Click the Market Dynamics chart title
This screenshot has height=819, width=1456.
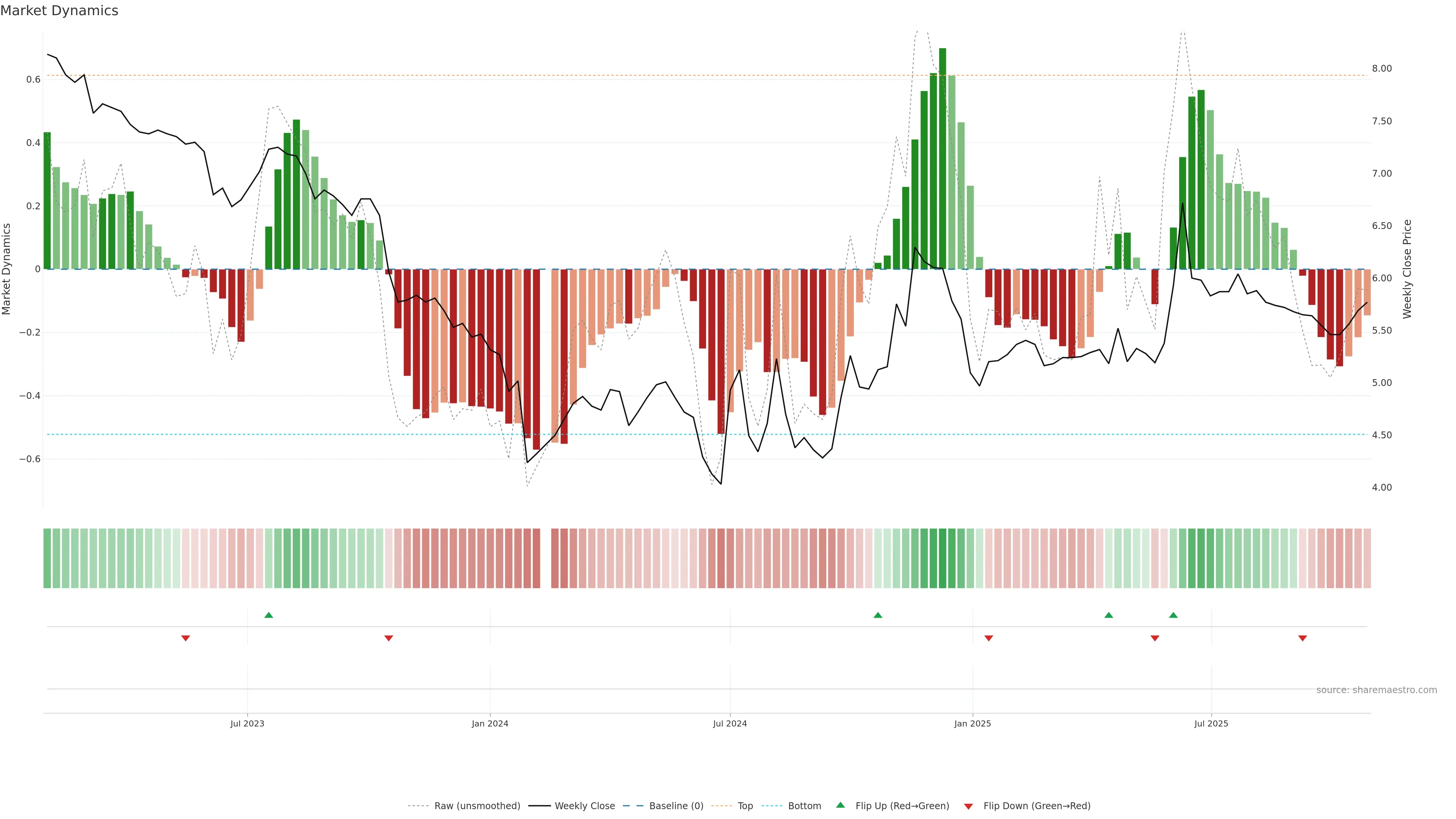pos(60,11)
